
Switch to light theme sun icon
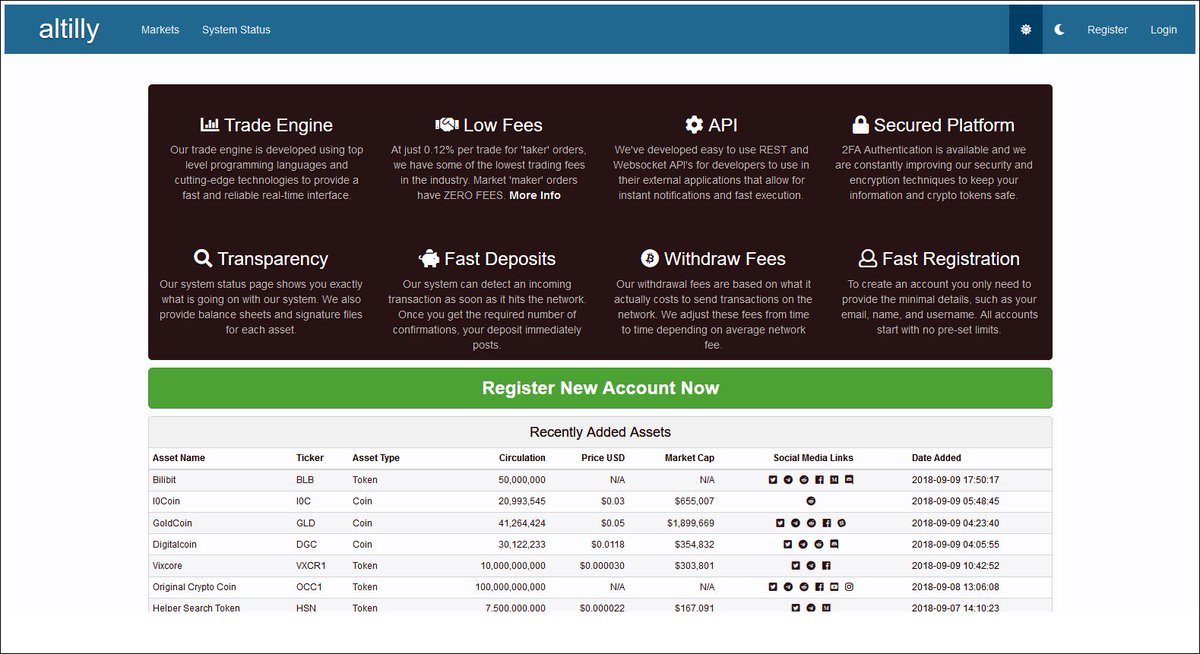(x=1025, y=29)
